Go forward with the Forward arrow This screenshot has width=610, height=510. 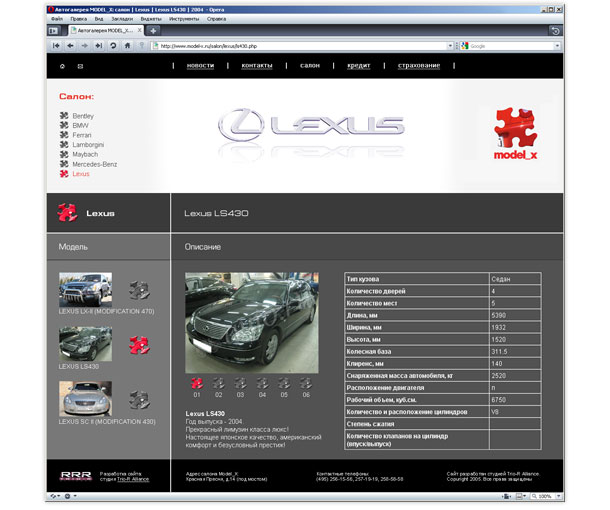[x=84, y=46]
